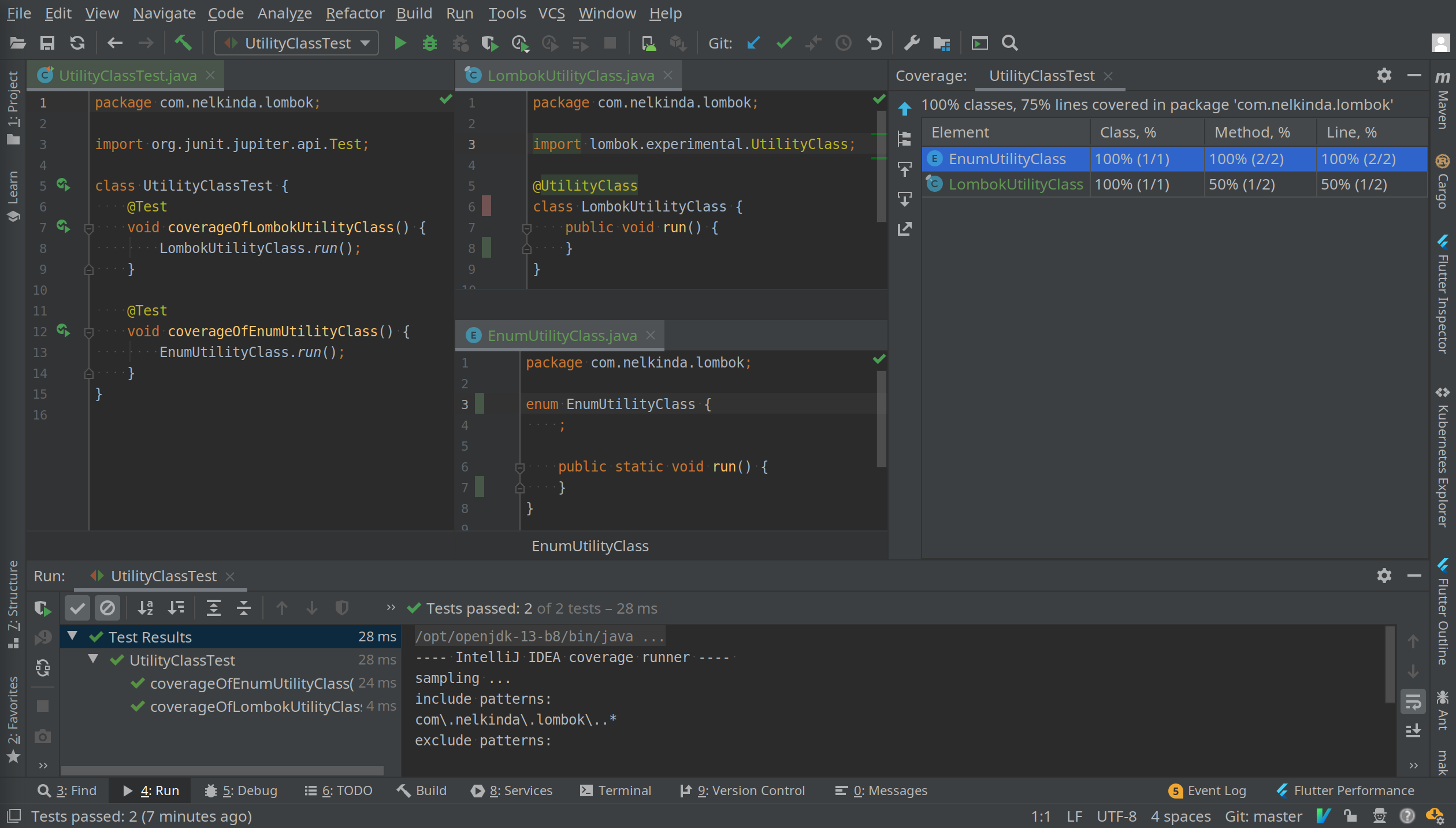The height and width of the screenshot is (828, 1456).
Task: Select the Debug toolbar icon
Action: 429,43
